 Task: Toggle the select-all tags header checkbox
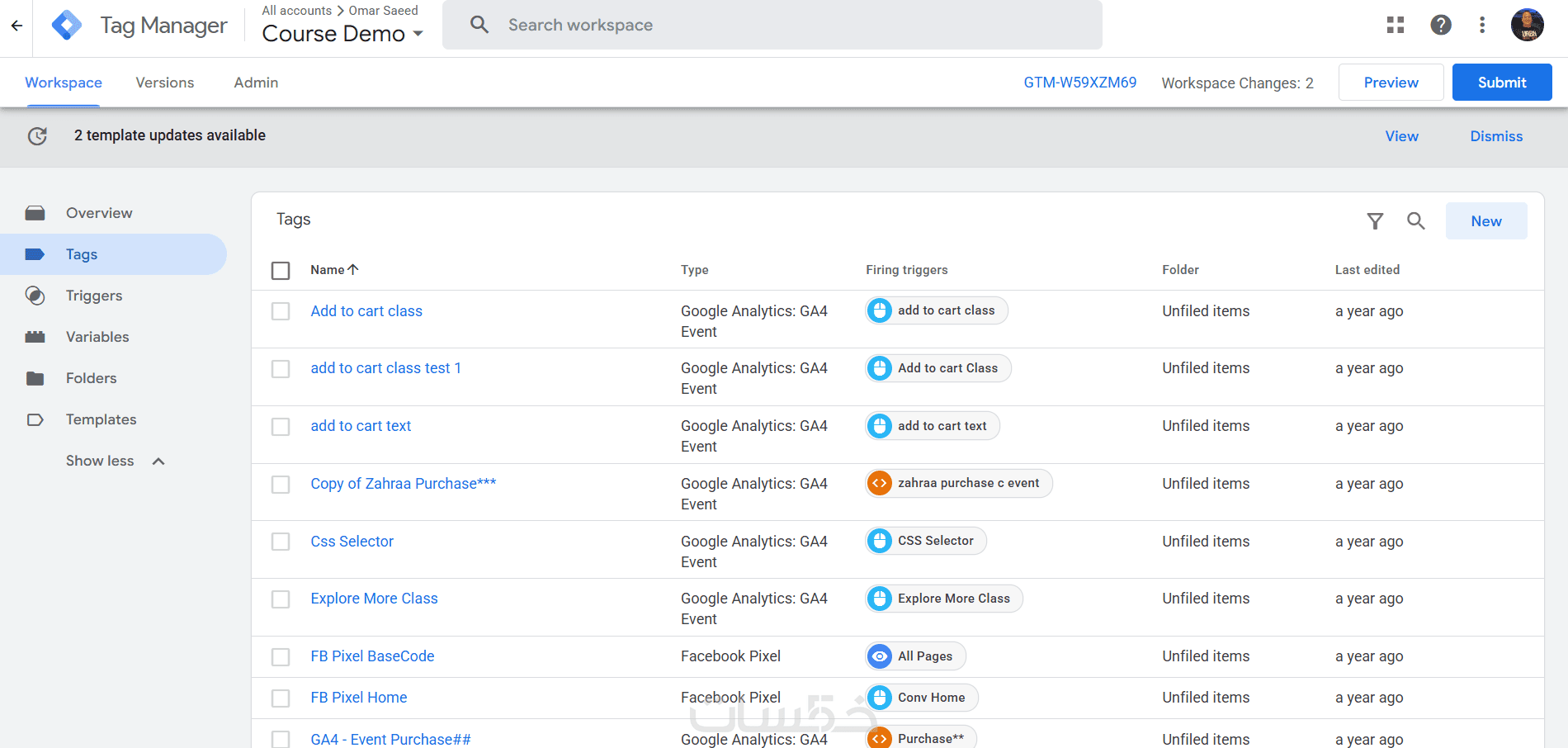(x=281, y=270)
